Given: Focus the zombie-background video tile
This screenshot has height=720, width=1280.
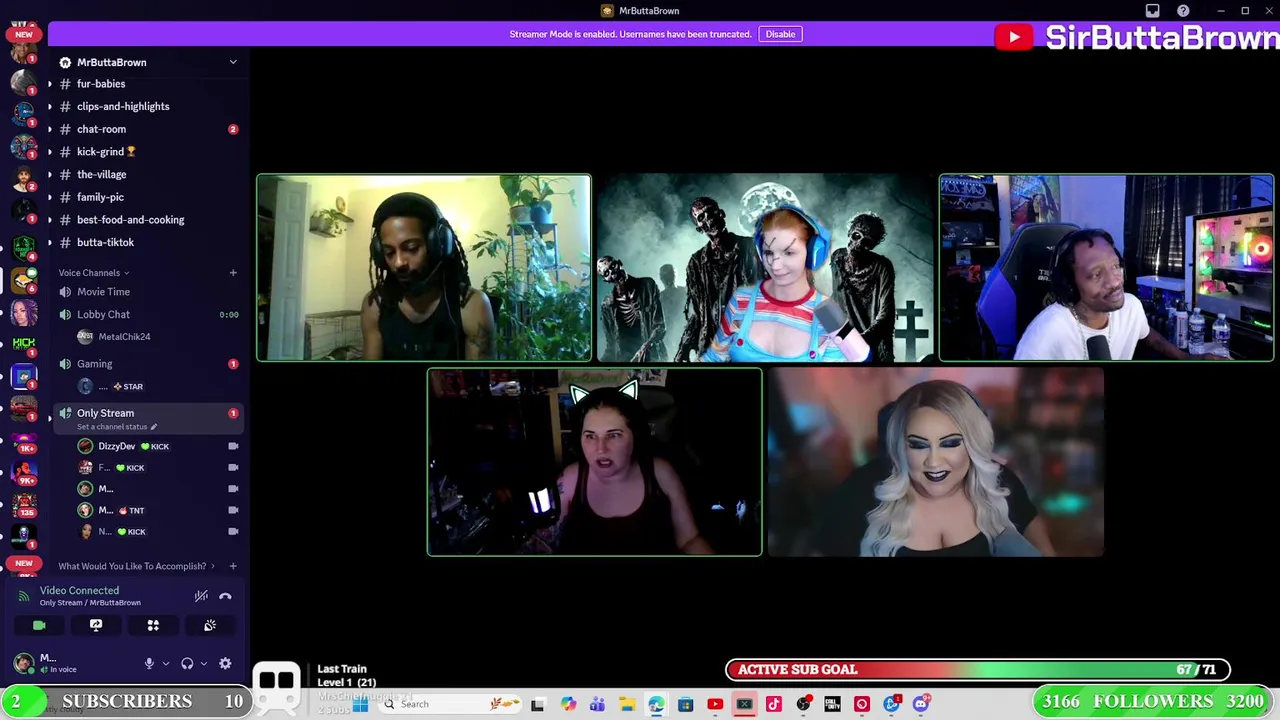Looking at the screenshot, I should point(765,268).
